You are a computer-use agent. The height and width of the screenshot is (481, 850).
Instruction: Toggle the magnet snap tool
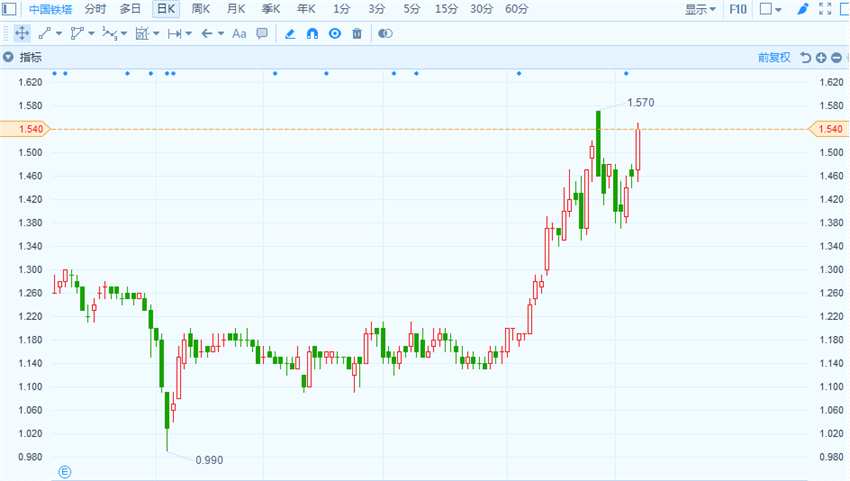(312, 34)
